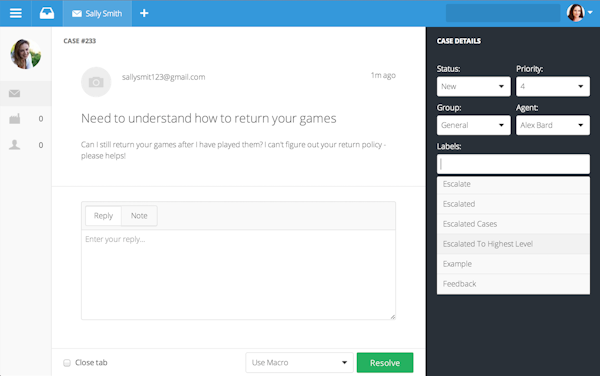Image resolution: width=600 pixels, height=376 pixels.
Task: Open the person icon in sidebar
Action: coord(15,145)
